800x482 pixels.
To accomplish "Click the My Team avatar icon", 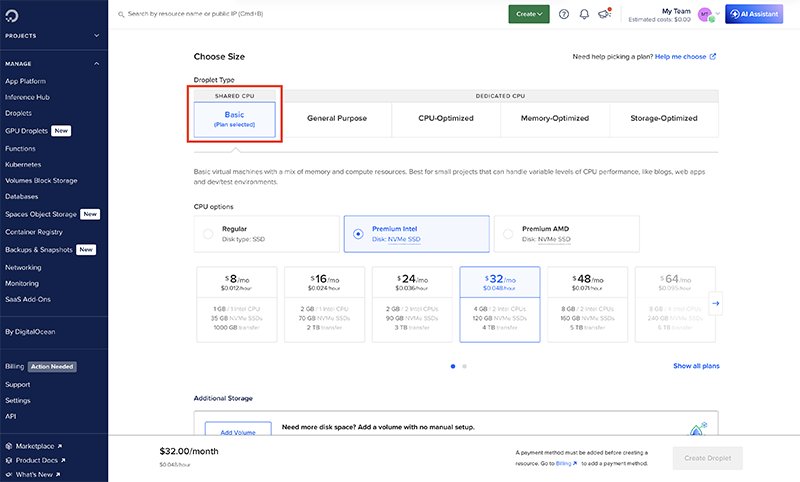I will click(705, 14).
